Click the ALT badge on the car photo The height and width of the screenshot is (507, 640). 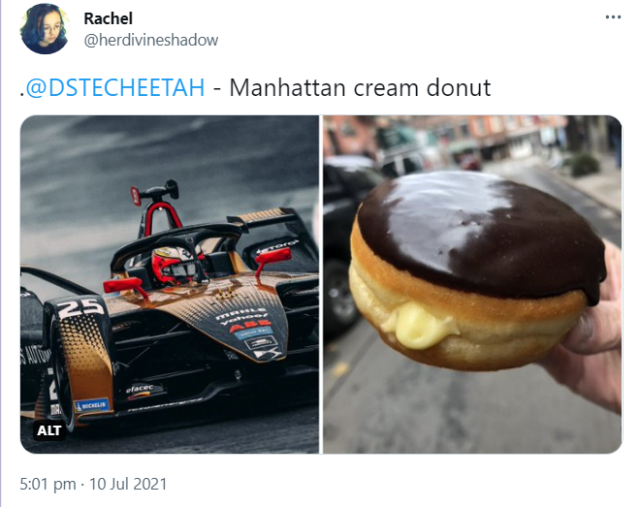tap(49, 431)
